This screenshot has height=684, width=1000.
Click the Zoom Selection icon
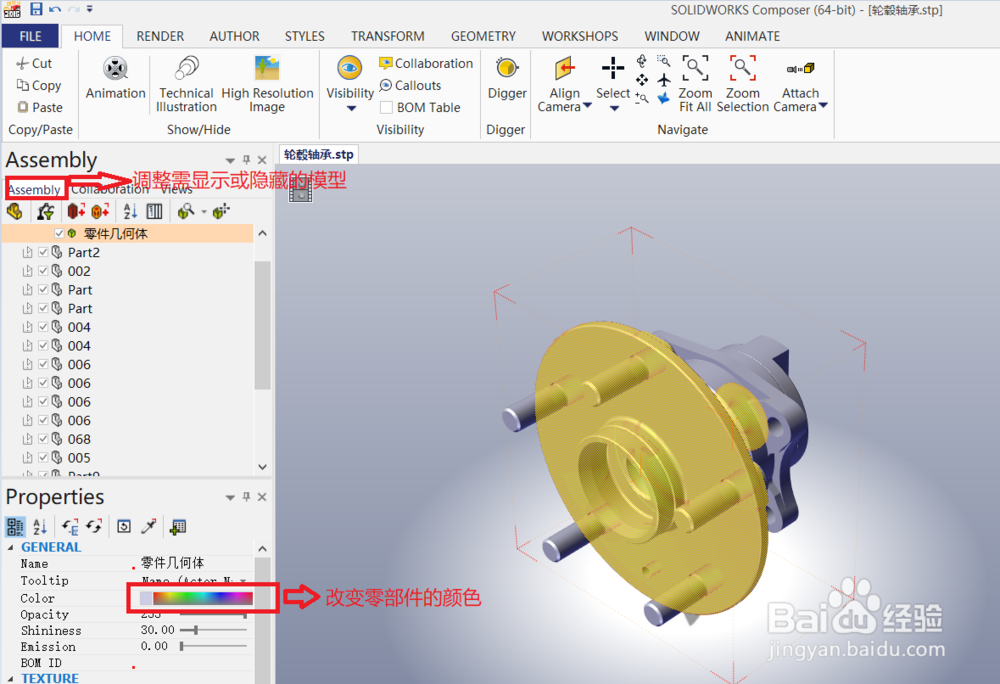click(x=743, y=68)
